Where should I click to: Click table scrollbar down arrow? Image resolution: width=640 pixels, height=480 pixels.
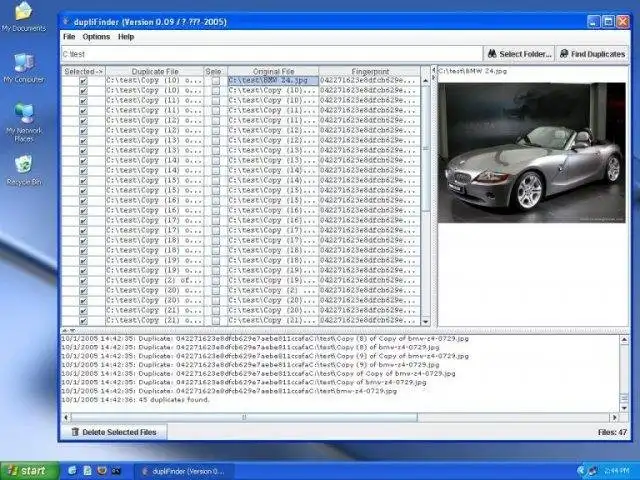point(425,322)
